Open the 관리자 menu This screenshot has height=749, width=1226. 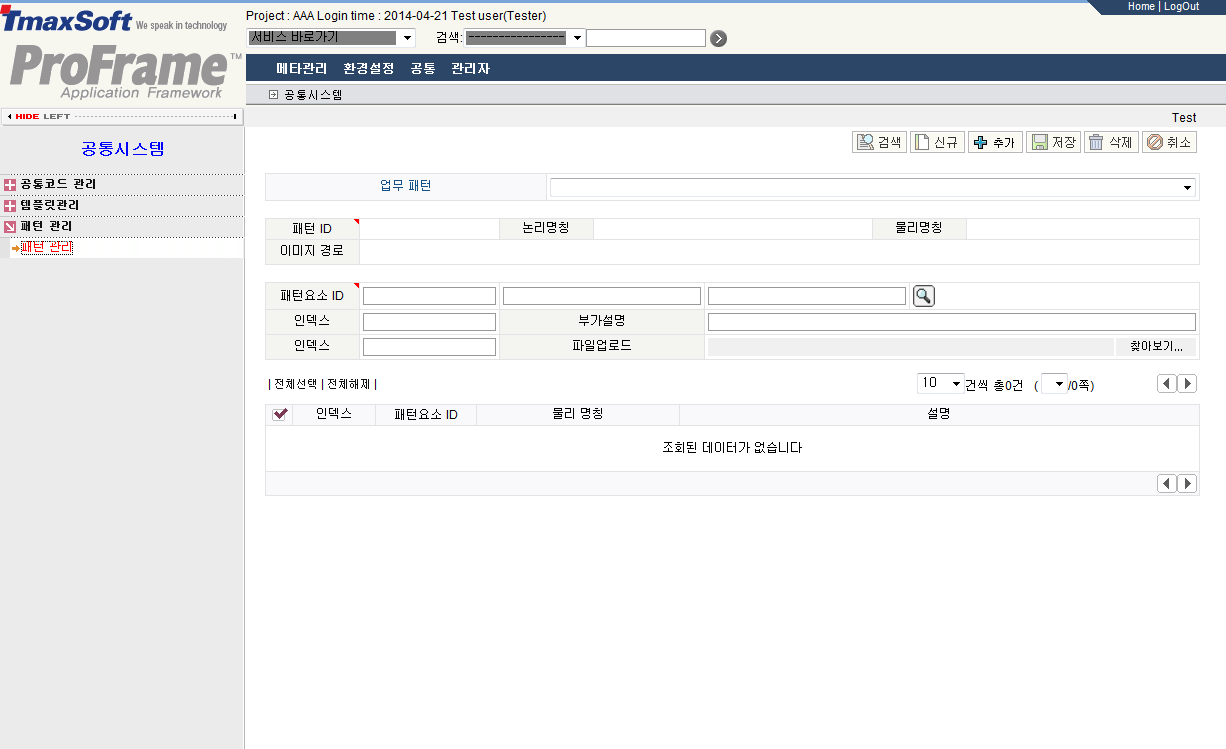pos(469,69)
